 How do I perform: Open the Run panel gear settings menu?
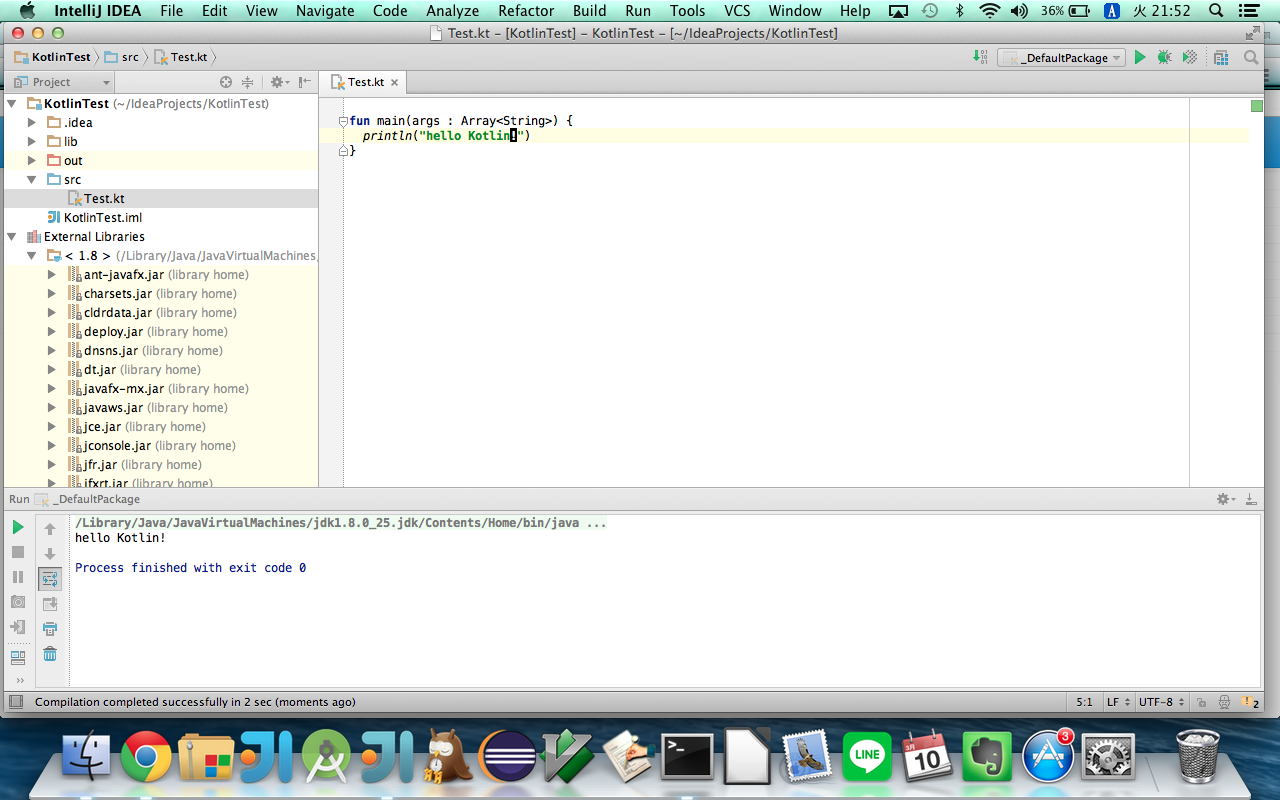pos(1225,499)
